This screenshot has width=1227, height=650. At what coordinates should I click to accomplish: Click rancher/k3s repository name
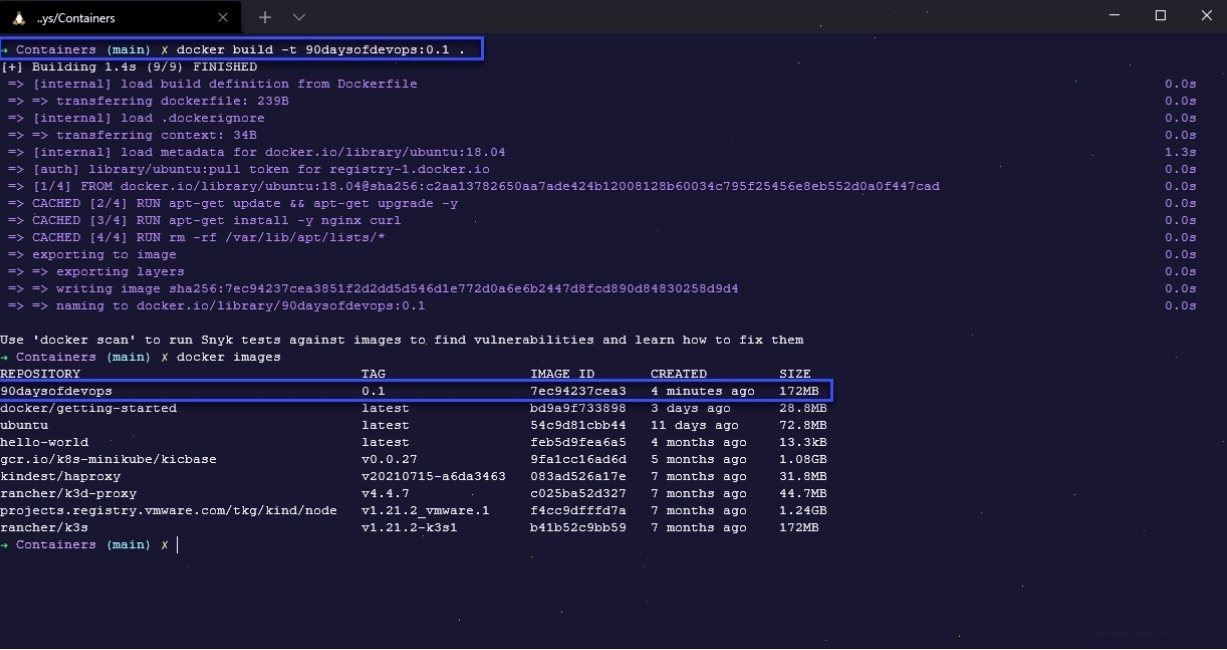44,527
